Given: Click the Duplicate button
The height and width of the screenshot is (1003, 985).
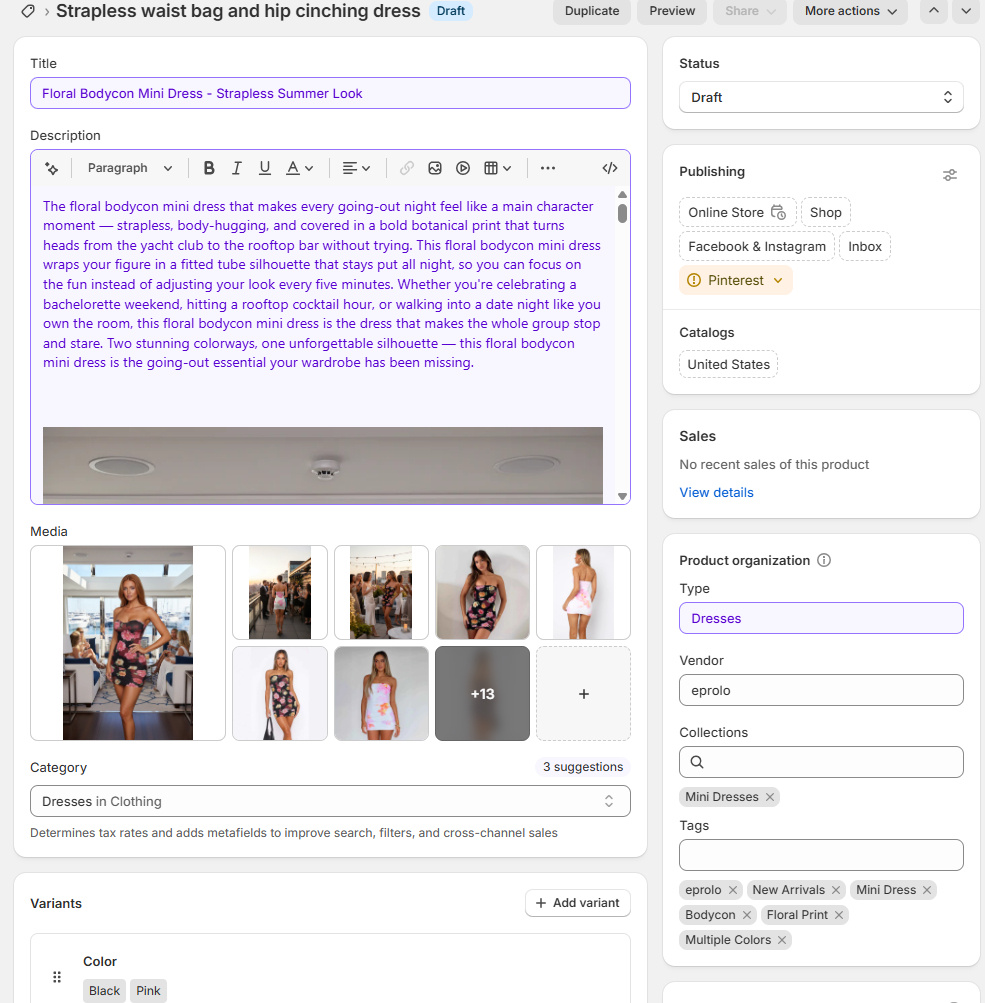Looking at the screenshot, I should click(x=591, y=11).
